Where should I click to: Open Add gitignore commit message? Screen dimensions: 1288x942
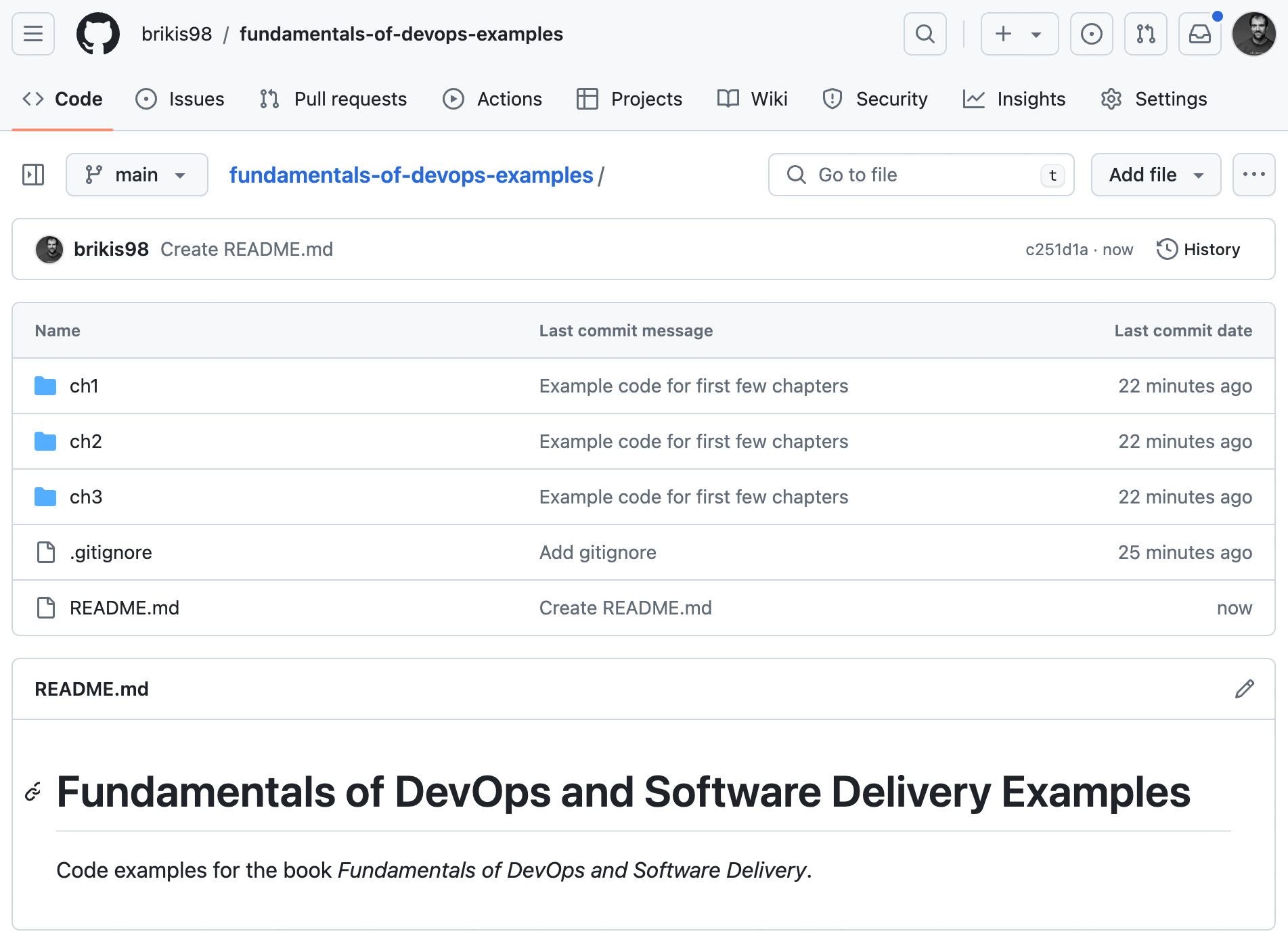tap(598, 552)
